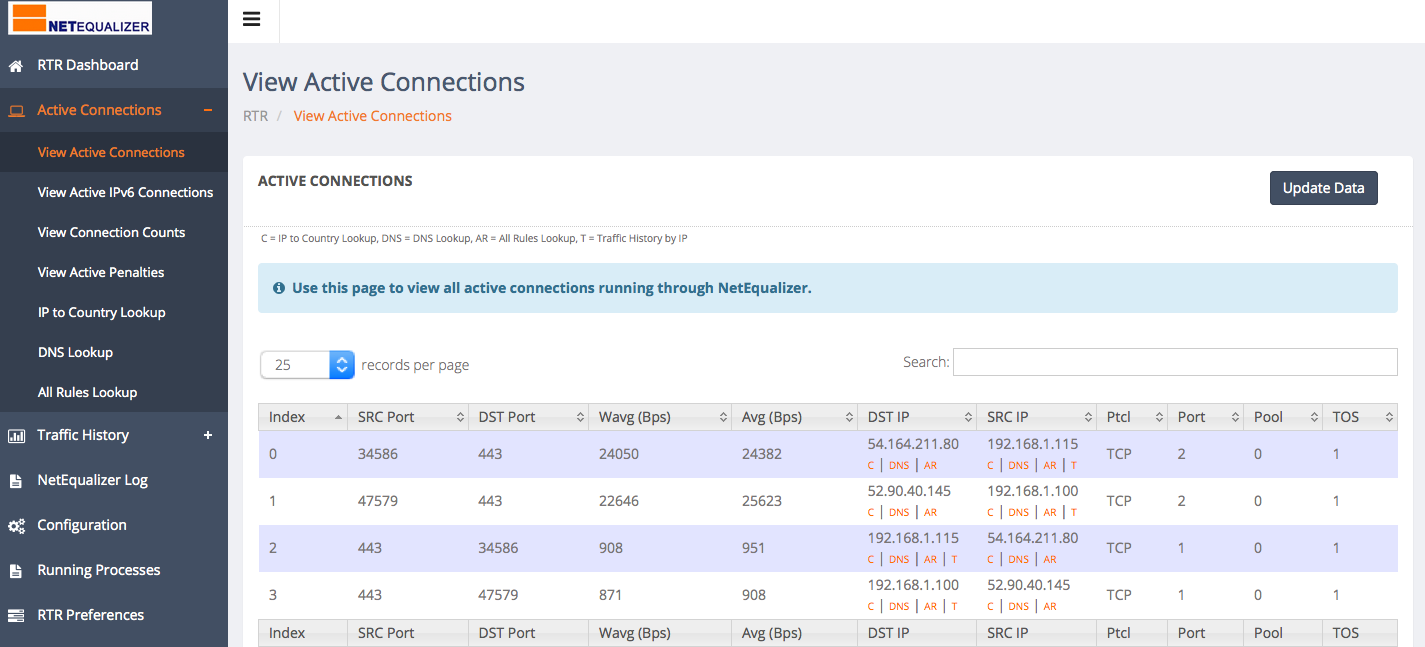
Task: Click the RTR breadcrumb link
Action: click(255, 116)
